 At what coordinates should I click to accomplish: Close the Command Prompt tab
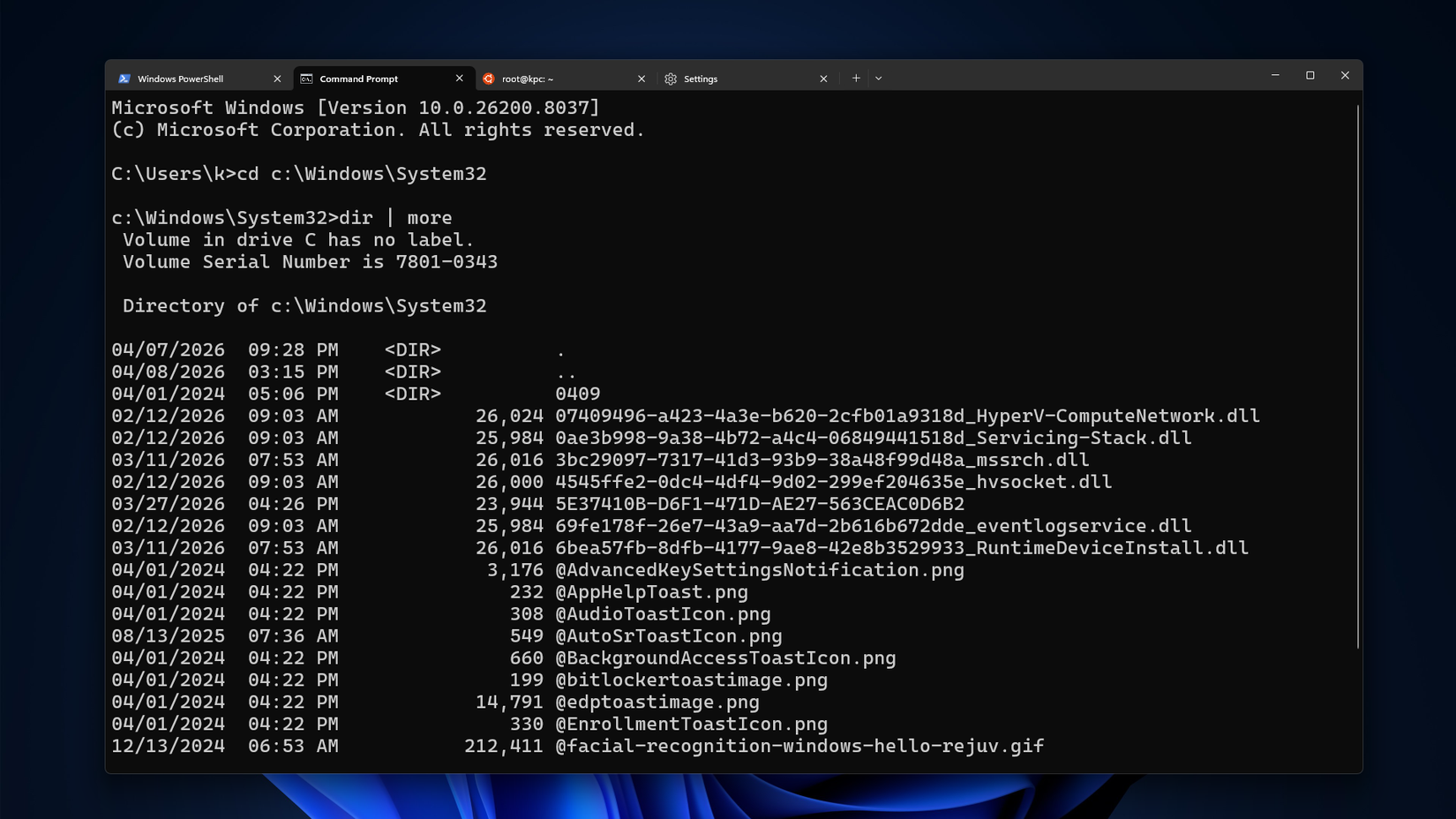pos(459,79)
